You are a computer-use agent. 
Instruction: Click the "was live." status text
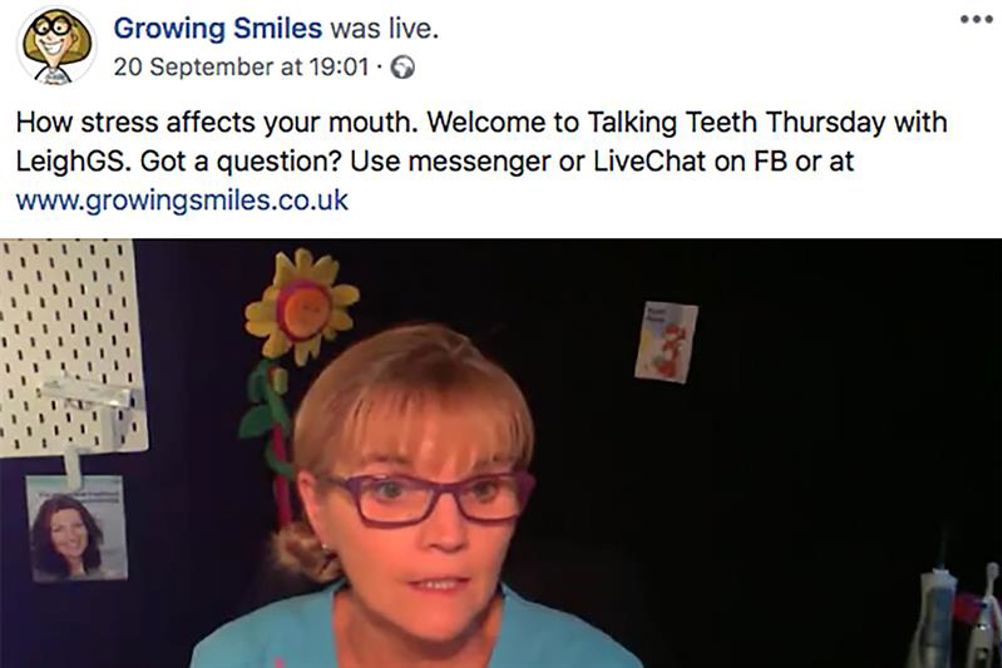click(385, 28)
